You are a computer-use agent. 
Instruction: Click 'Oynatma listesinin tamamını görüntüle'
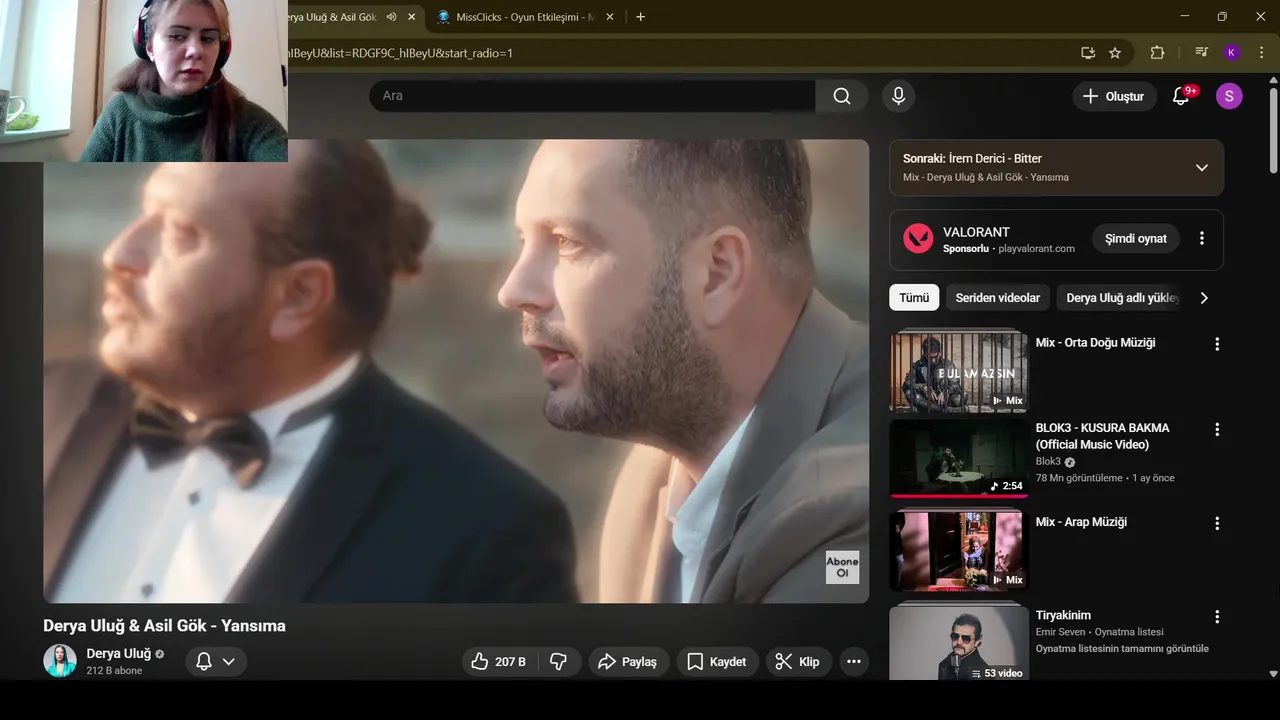coord(1122,648)
